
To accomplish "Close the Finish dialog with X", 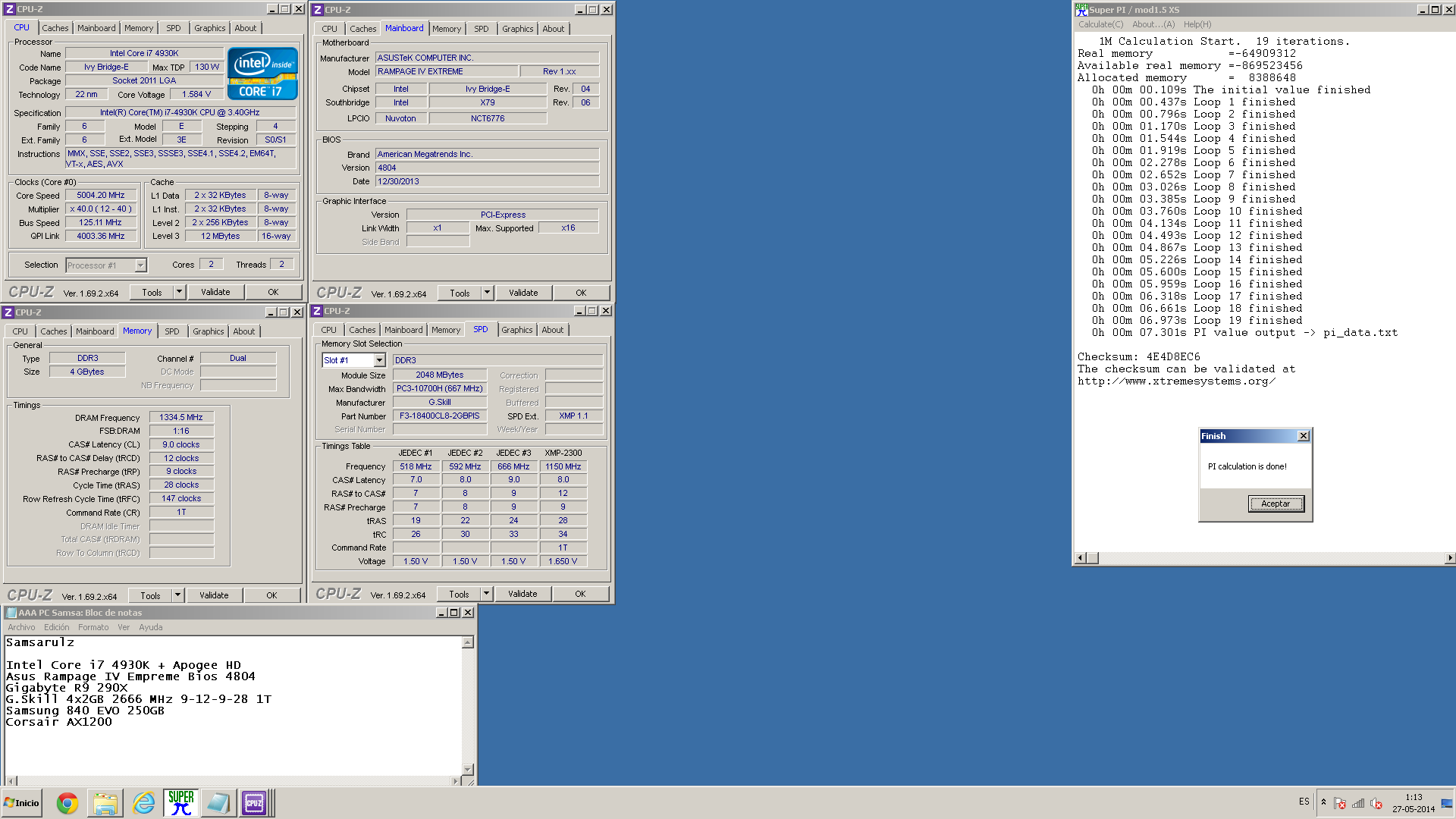I will pos(1304,436).
